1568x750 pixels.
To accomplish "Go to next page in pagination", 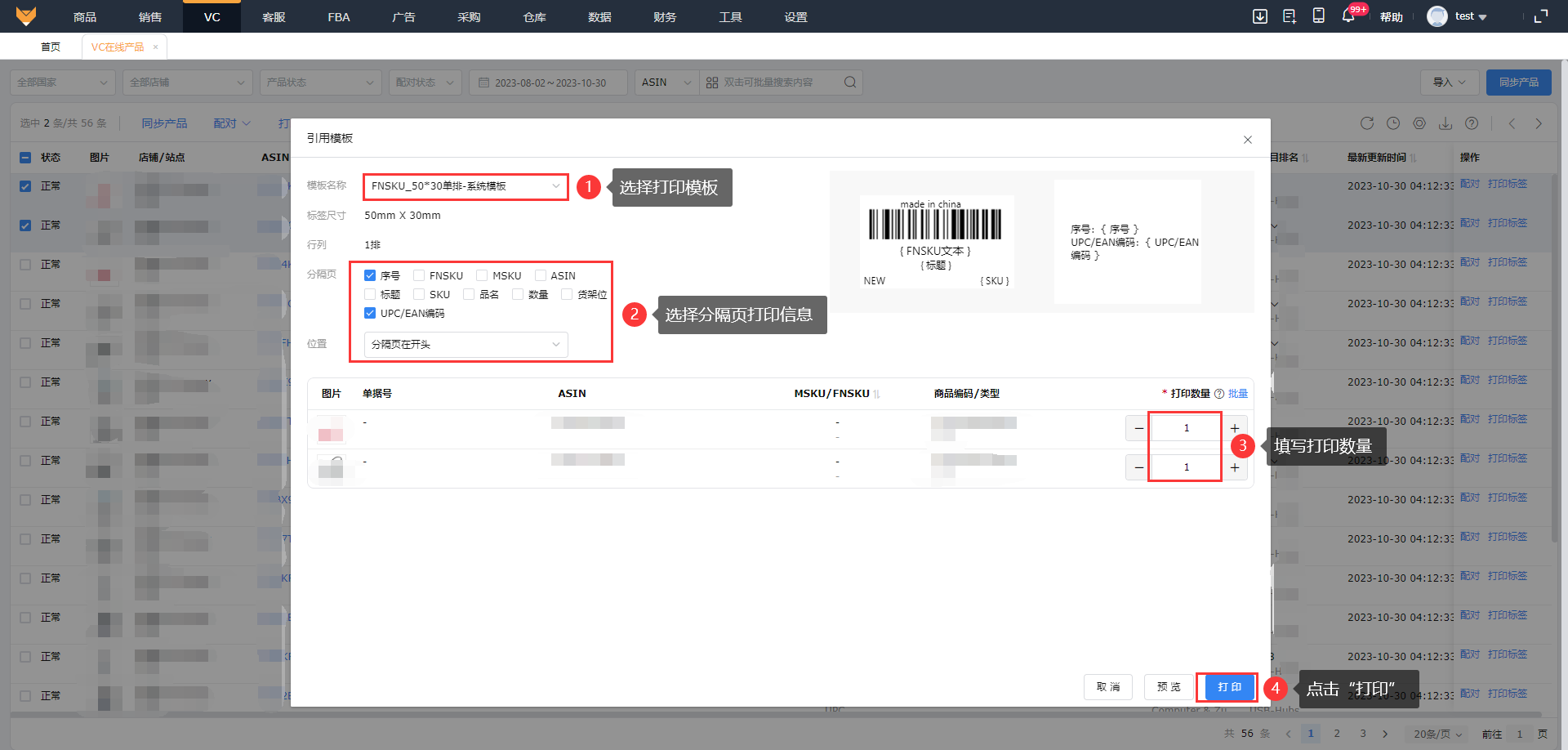I will pyautogui.click(x=1385, y=734).
